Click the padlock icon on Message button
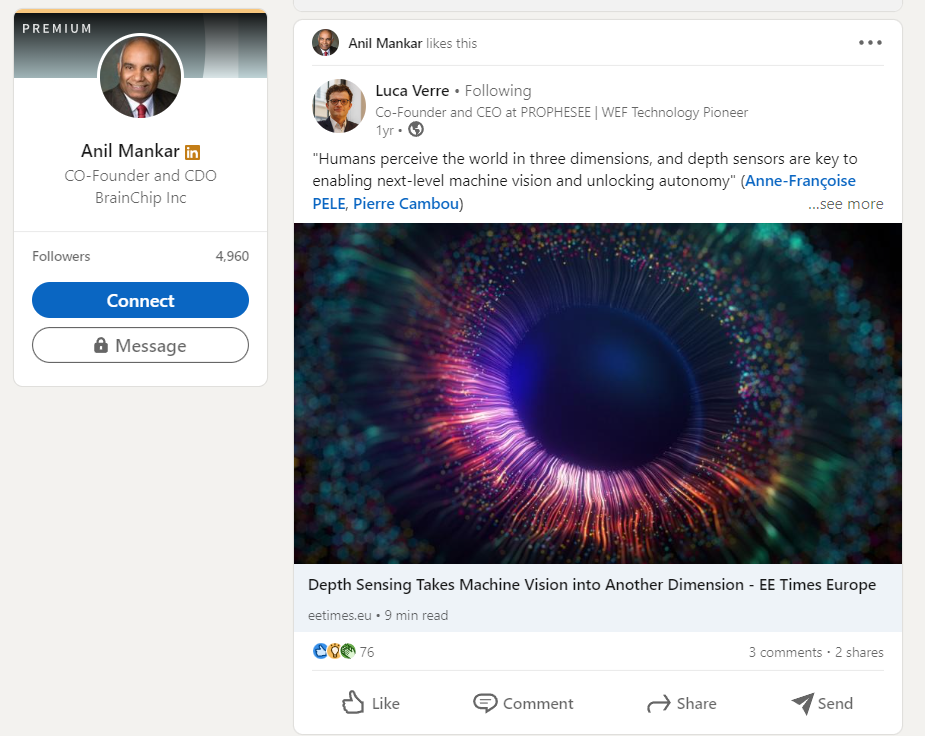 point(101,345)
